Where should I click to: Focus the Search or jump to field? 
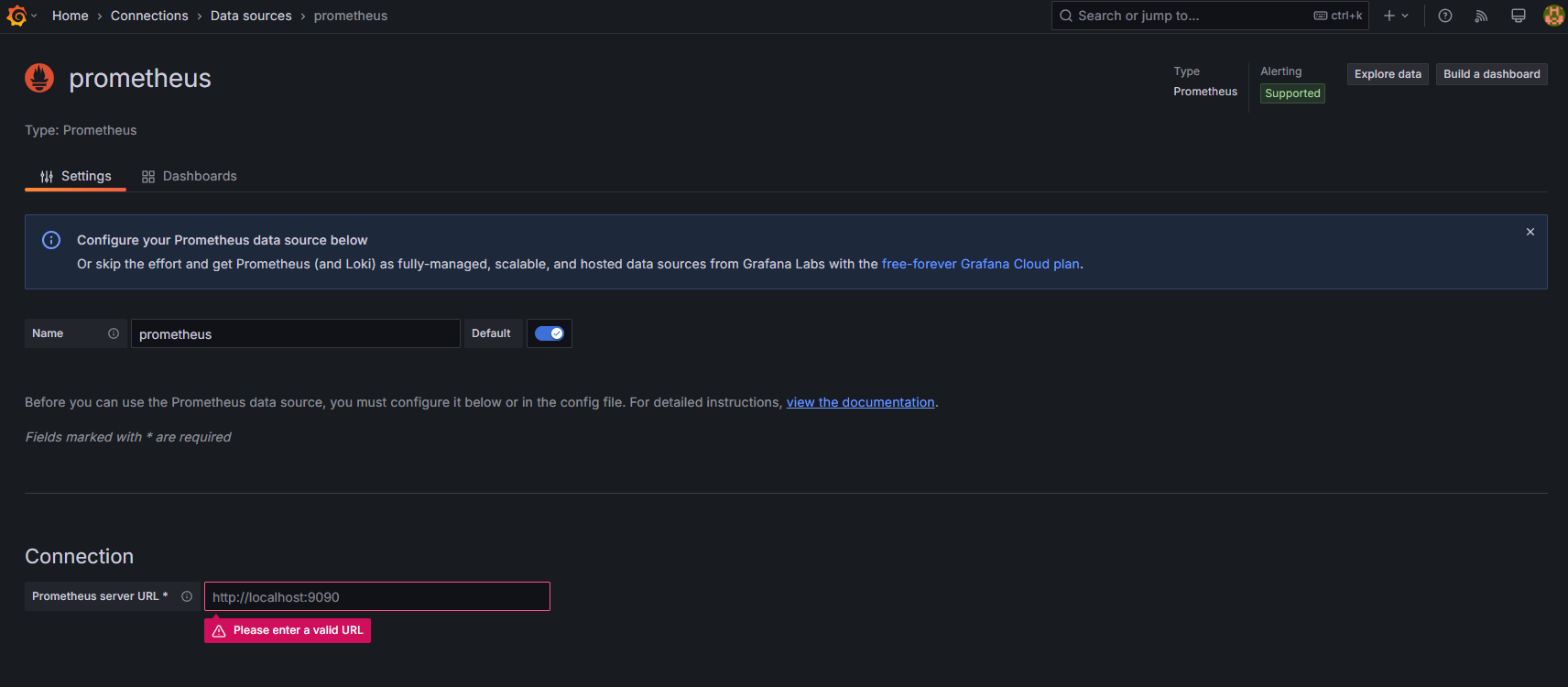click(x=1210, y=16)
